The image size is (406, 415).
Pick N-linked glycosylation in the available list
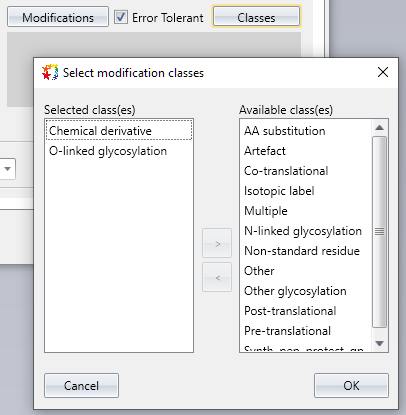[x=303, y=231]
